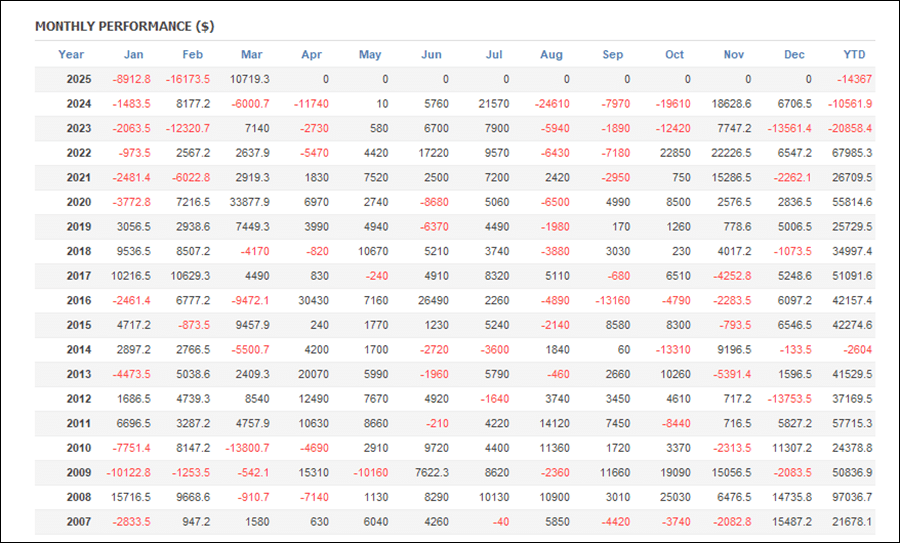This screenshot has height=543, width=900.
Task: Click 2007 December value 15487.2
Action: click(x=792, y=522)
